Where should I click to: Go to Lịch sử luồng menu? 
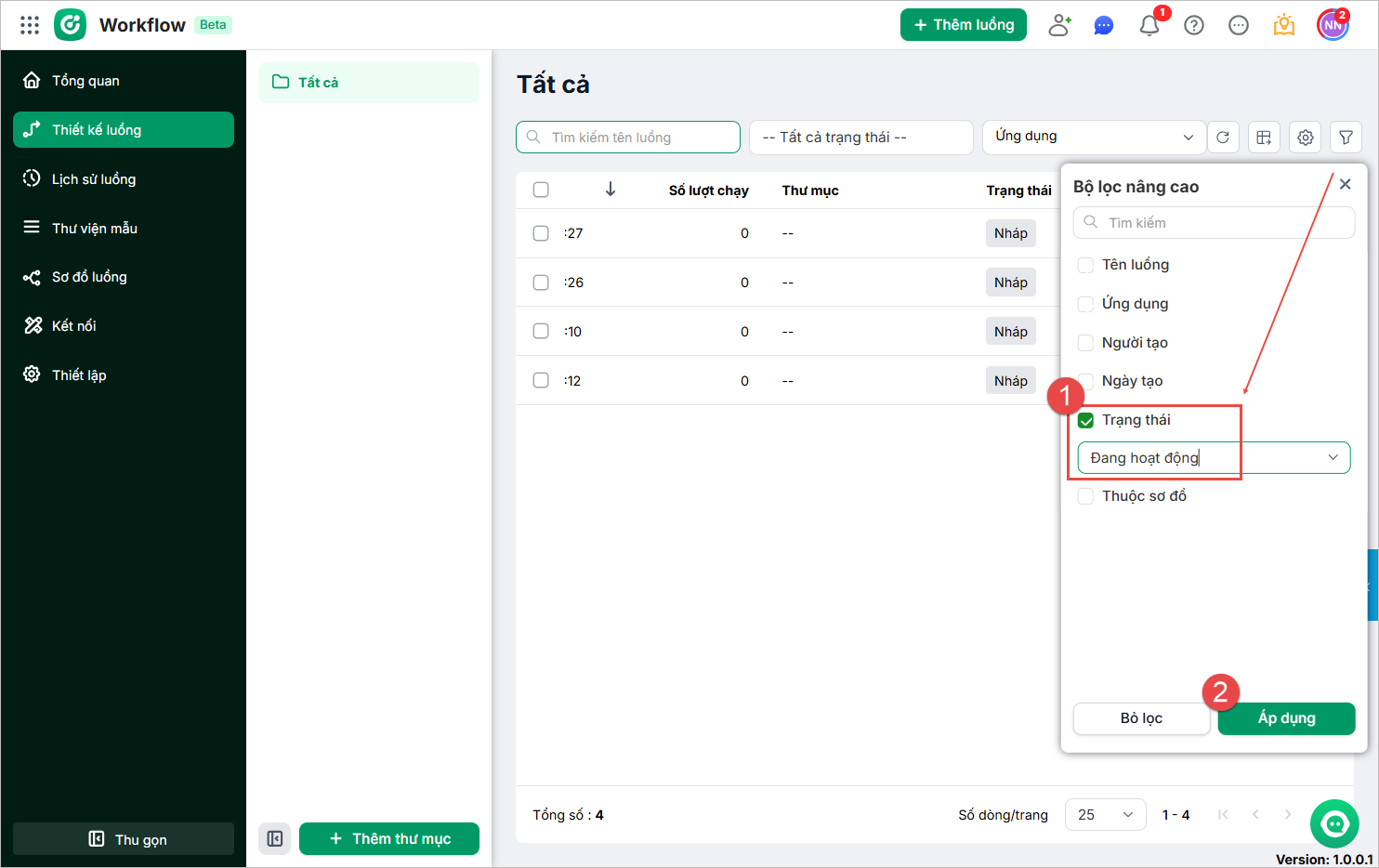[94, 178]
